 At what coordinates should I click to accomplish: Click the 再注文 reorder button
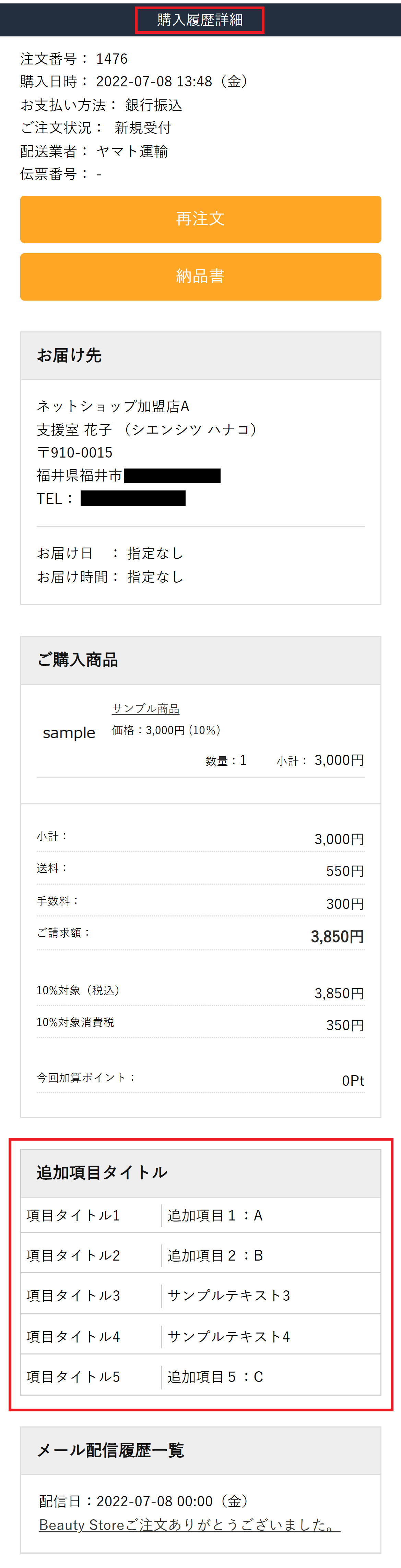point(200,219)
